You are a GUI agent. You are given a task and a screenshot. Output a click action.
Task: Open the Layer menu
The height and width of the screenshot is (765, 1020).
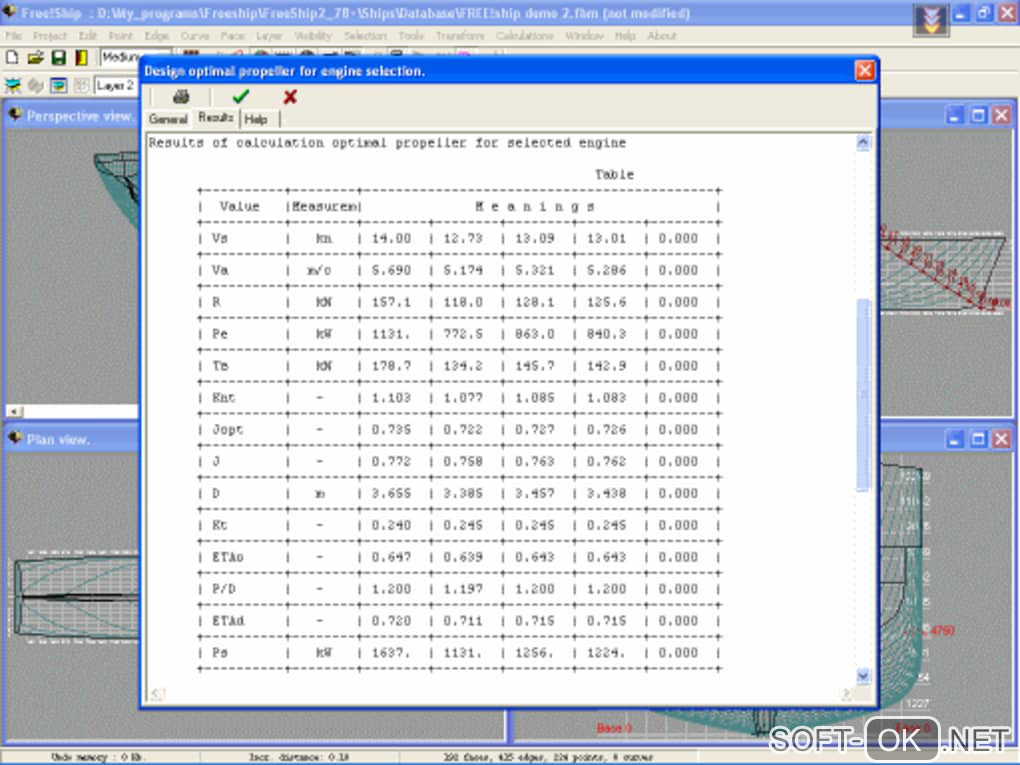click(x=269, y=36)
